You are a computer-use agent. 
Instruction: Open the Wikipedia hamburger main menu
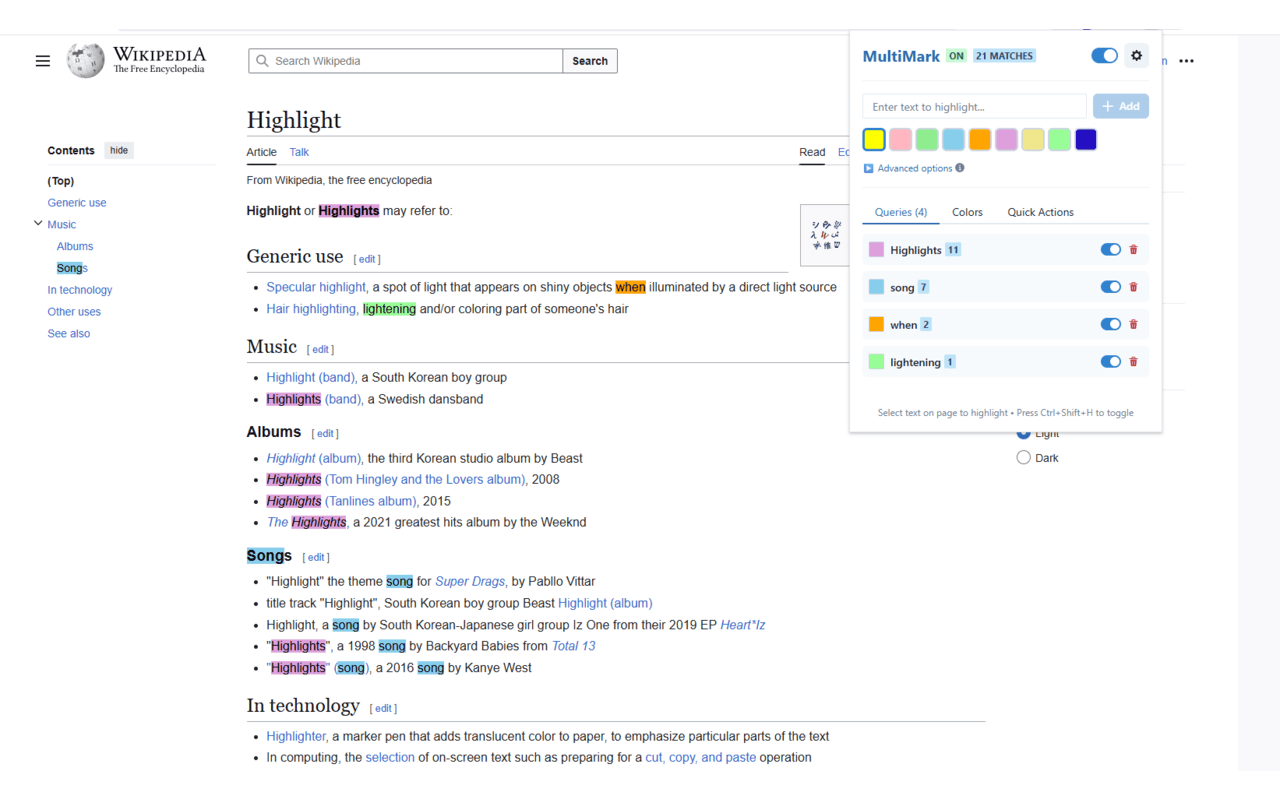coord(43,61)
